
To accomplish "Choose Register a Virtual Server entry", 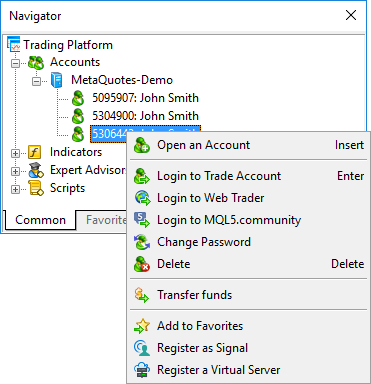I will pos(249,370).
